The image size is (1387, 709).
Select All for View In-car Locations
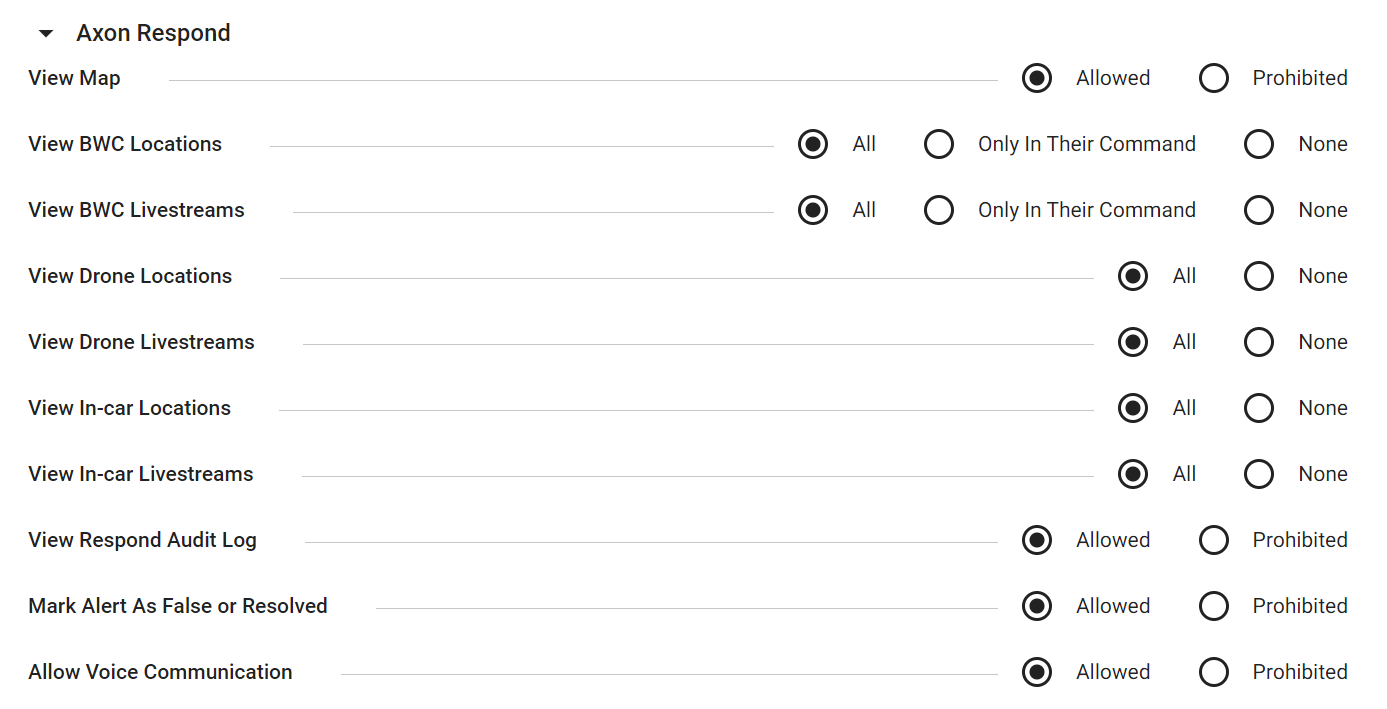point(1133,408)
